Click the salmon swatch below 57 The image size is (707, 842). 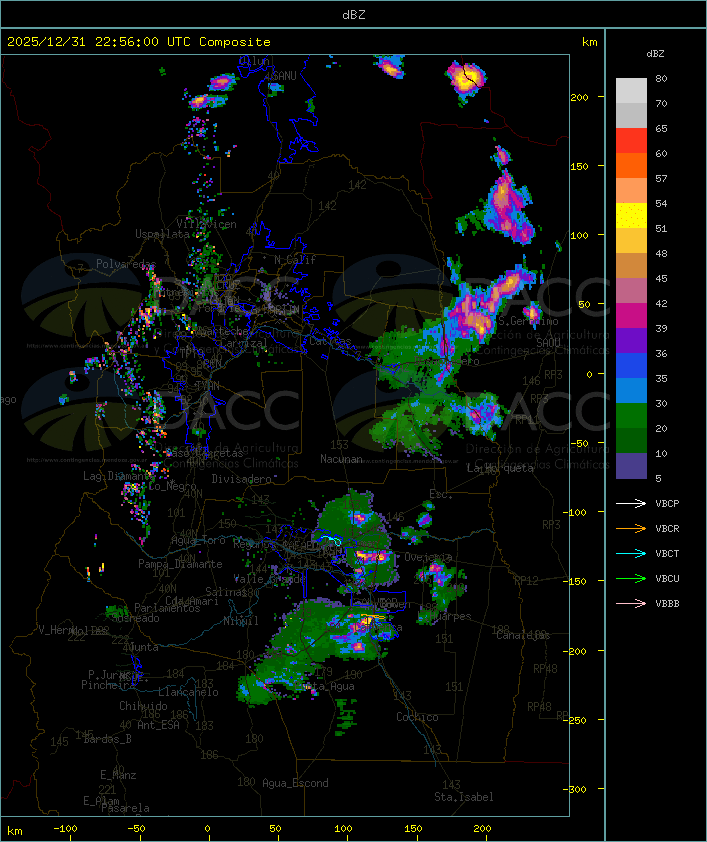point(631,191)
